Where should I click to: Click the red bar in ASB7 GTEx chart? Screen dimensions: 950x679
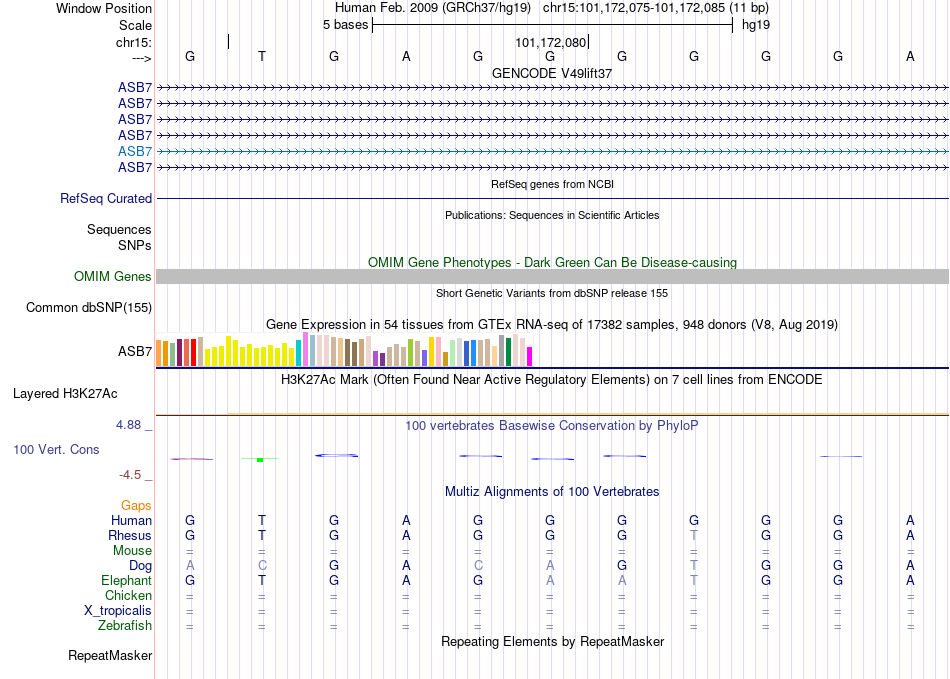193,353
